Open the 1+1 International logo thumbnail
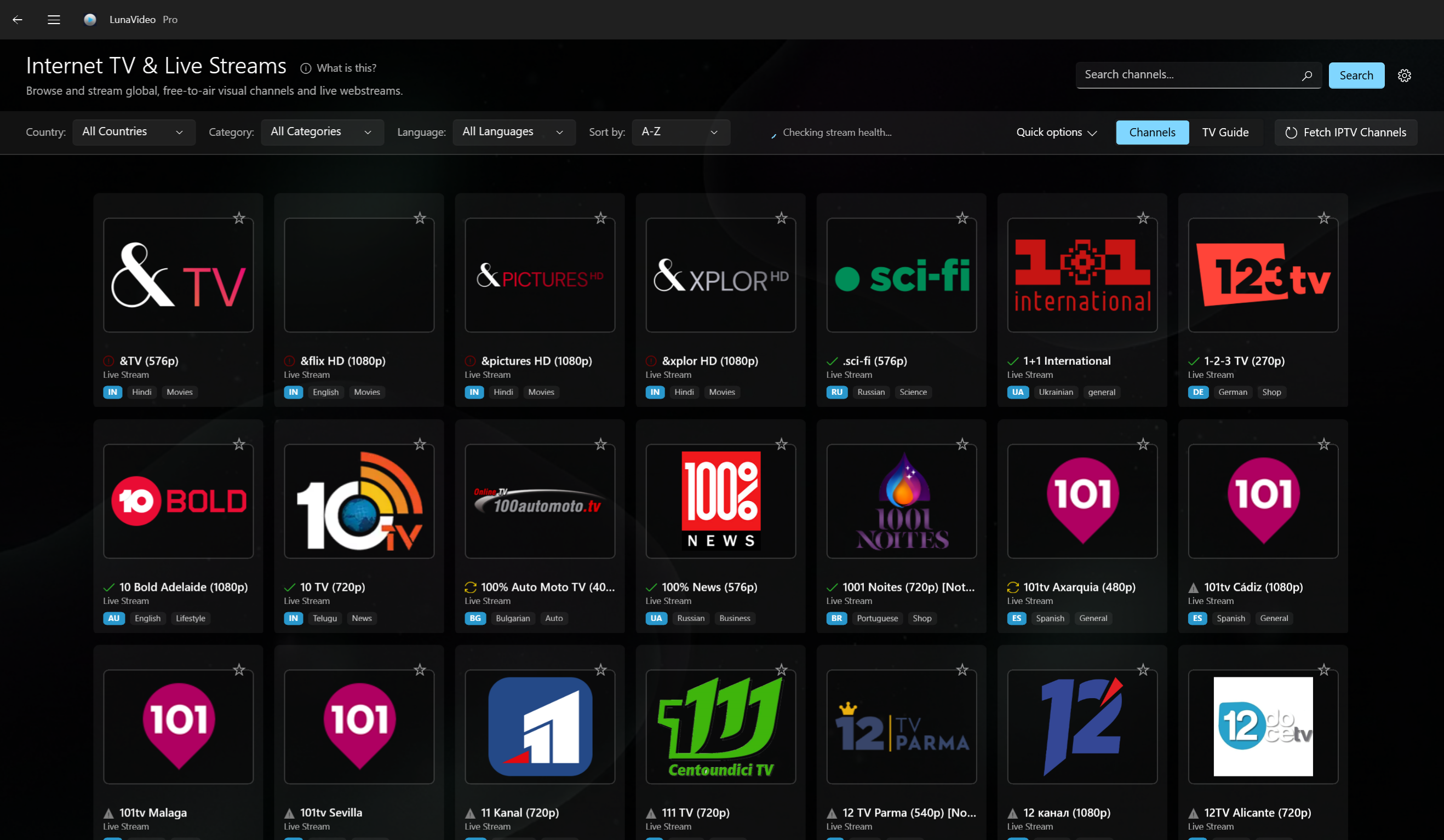This screenshot has width=1444, height=840. (x=1082, y=275)
